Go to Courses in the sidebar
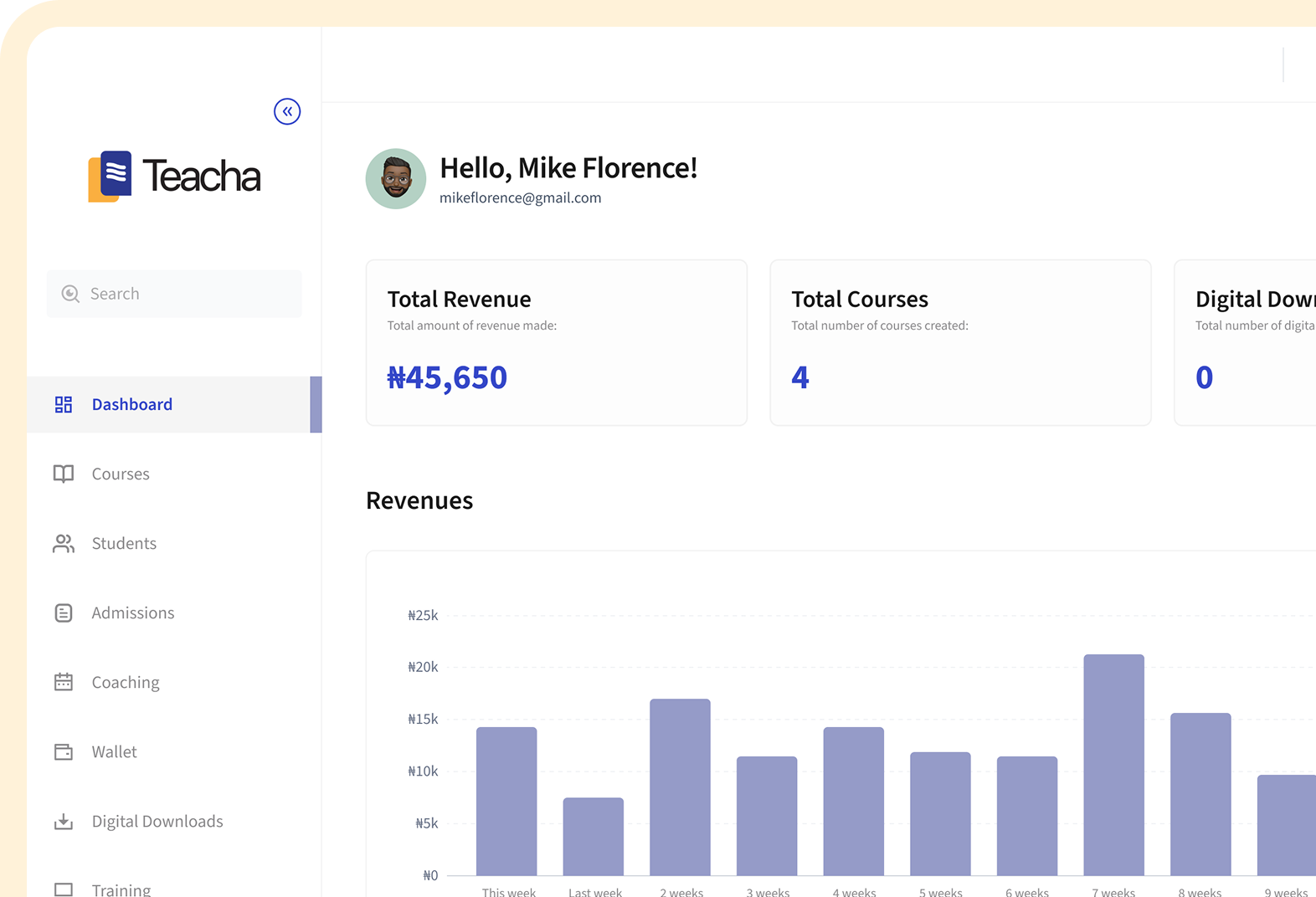 174,474
